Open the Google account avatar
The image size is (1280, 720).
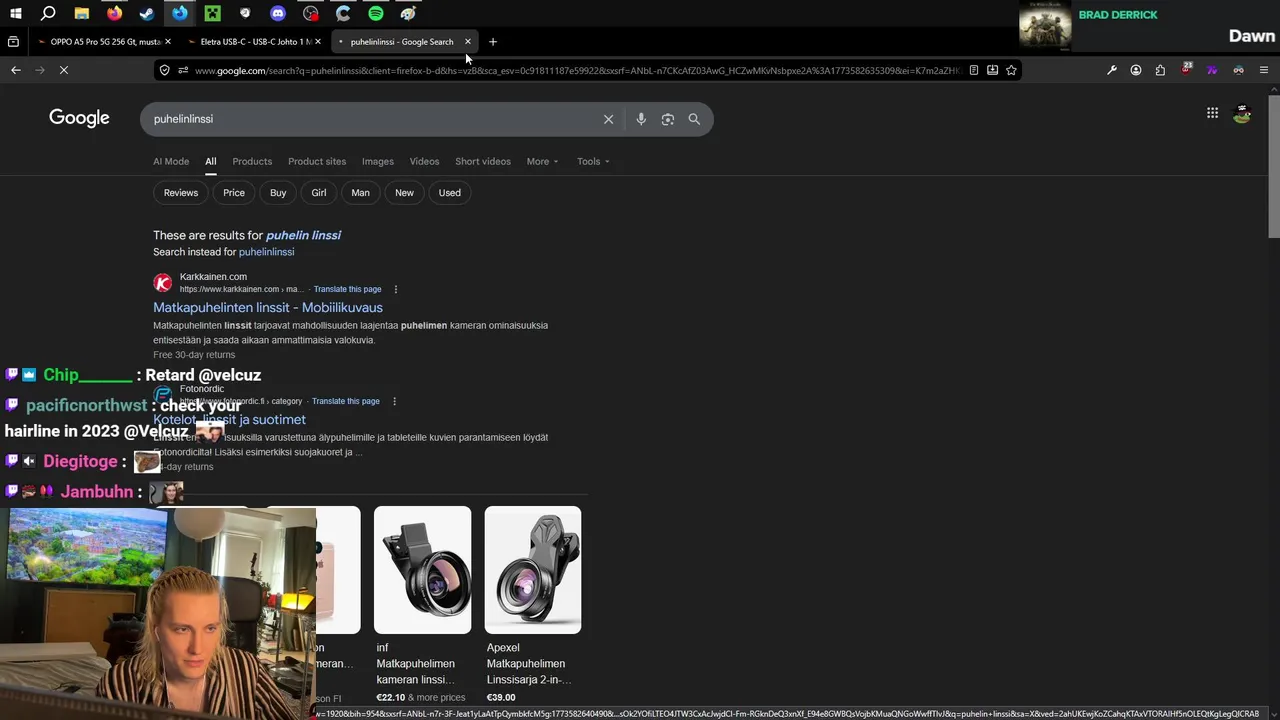[1242, 114]
